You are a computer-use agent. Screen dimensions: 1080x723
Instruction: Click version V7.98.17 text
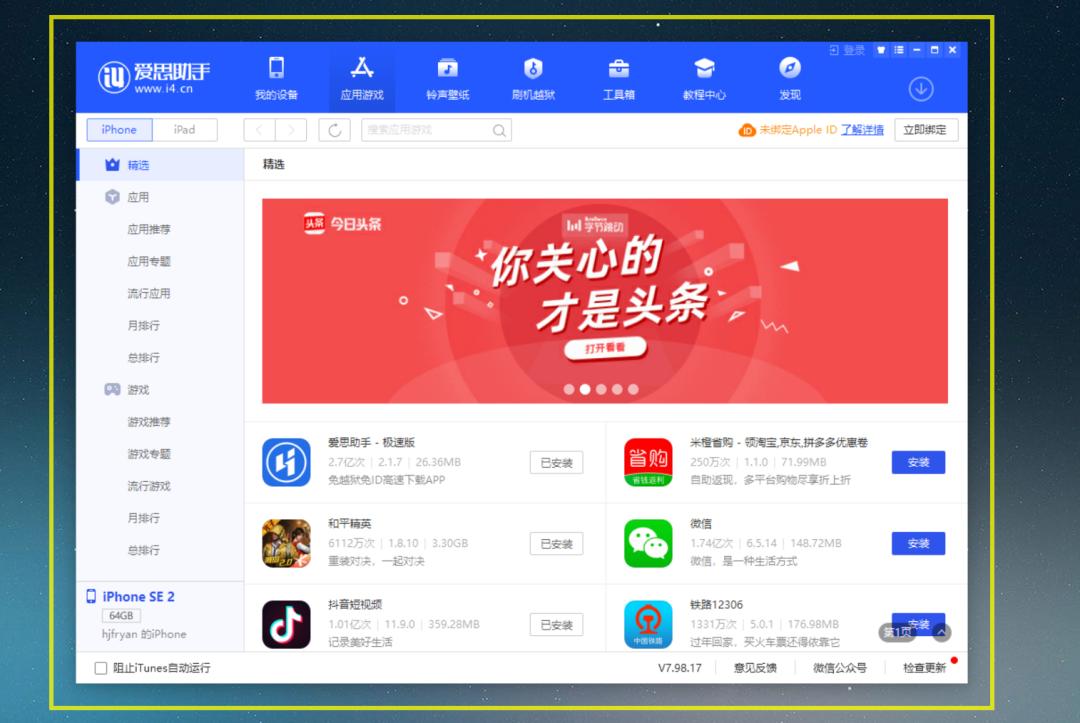click(x=679, y=668)
